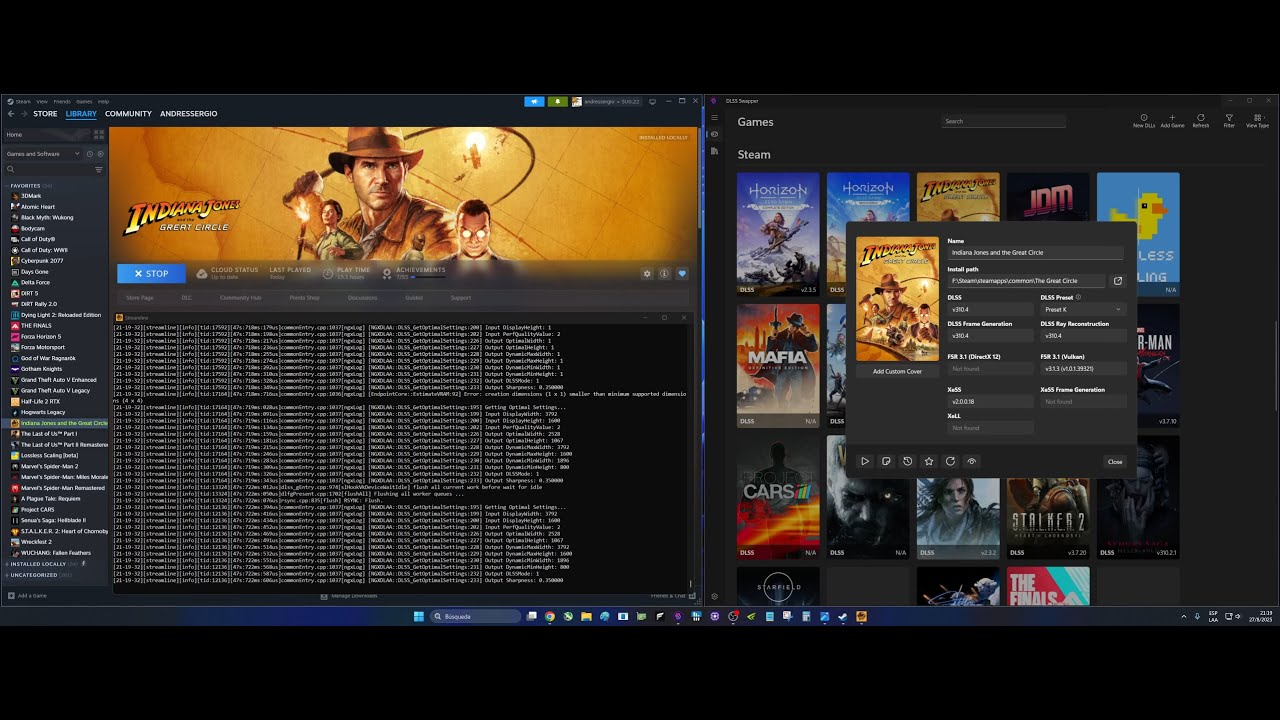Image resolution: width=1280 pixels, height=720 pixels.
Task: Click recent-activity clock icon in Steam sidebar
Action: click(x=89, y=154)
